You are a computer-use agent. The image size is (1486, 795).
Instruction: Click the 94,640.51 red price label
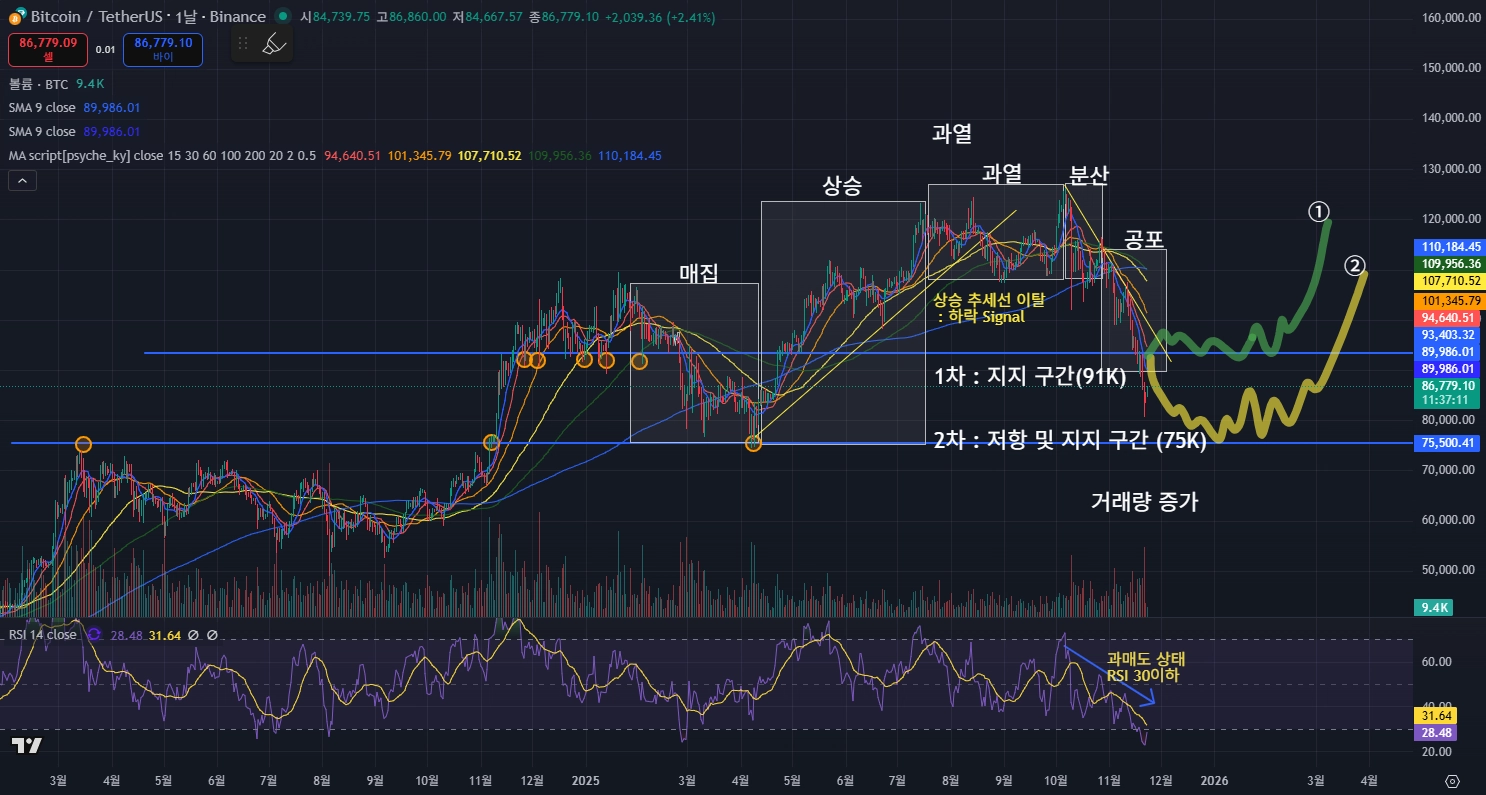click(x=1448, y=318)
